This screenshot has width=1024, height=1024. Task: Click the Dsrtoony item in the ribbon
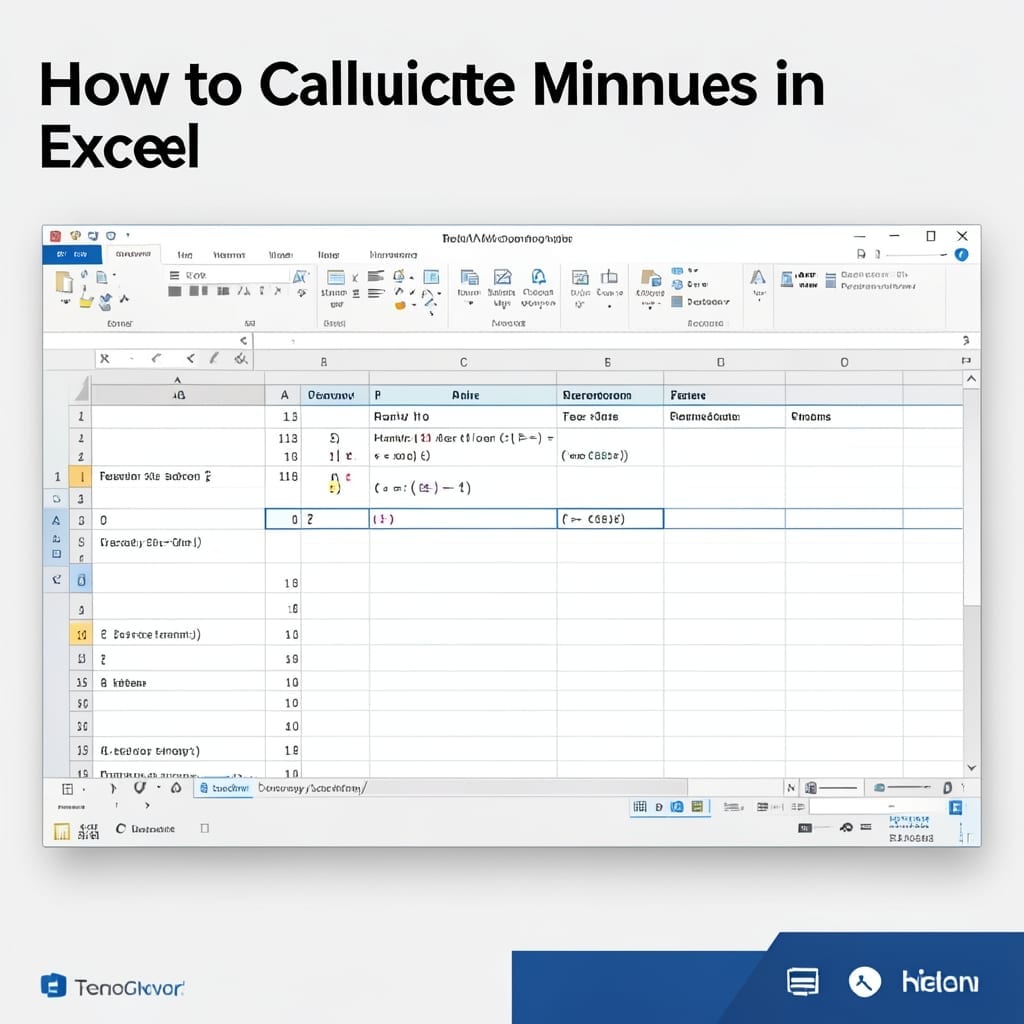(701, 302)
